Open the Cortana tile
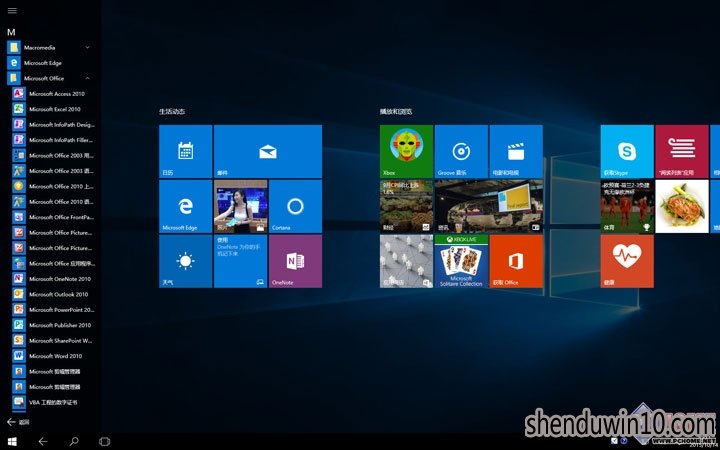This screenshot has height=450, width=720. pos(295,206)
